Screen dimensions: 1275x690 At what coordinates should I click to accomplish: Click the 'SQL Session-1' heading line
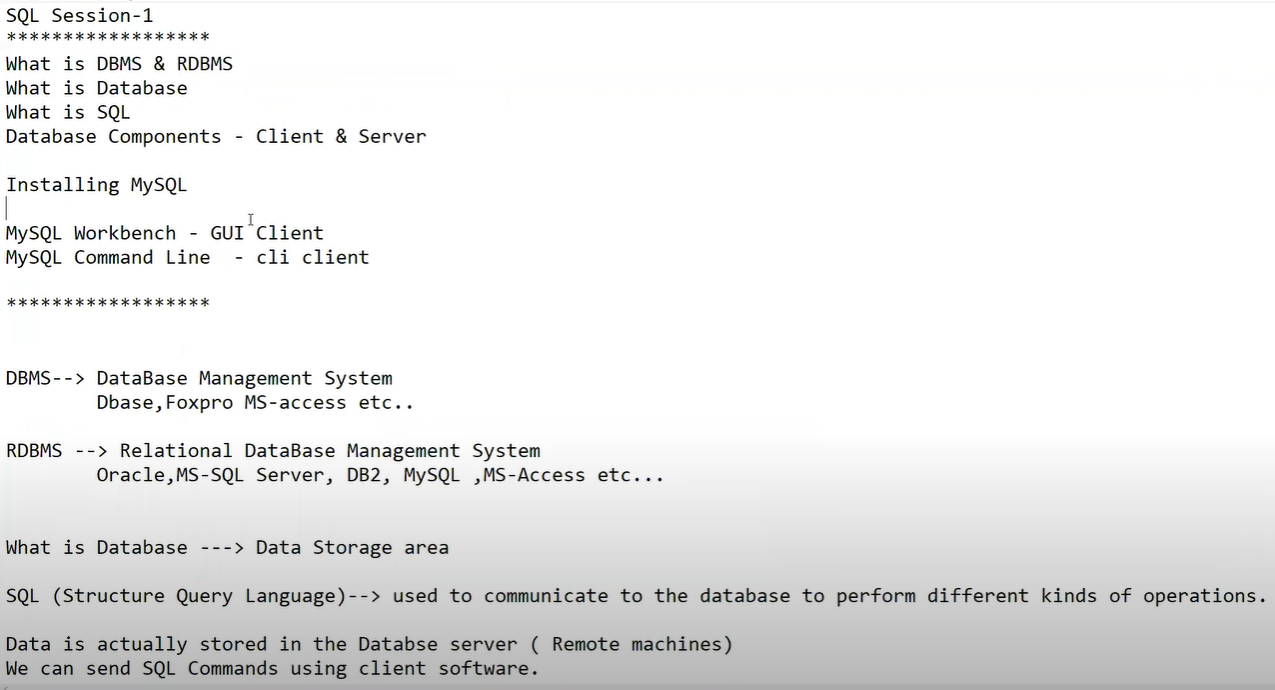pyautogui.click(x=79, y=16)
